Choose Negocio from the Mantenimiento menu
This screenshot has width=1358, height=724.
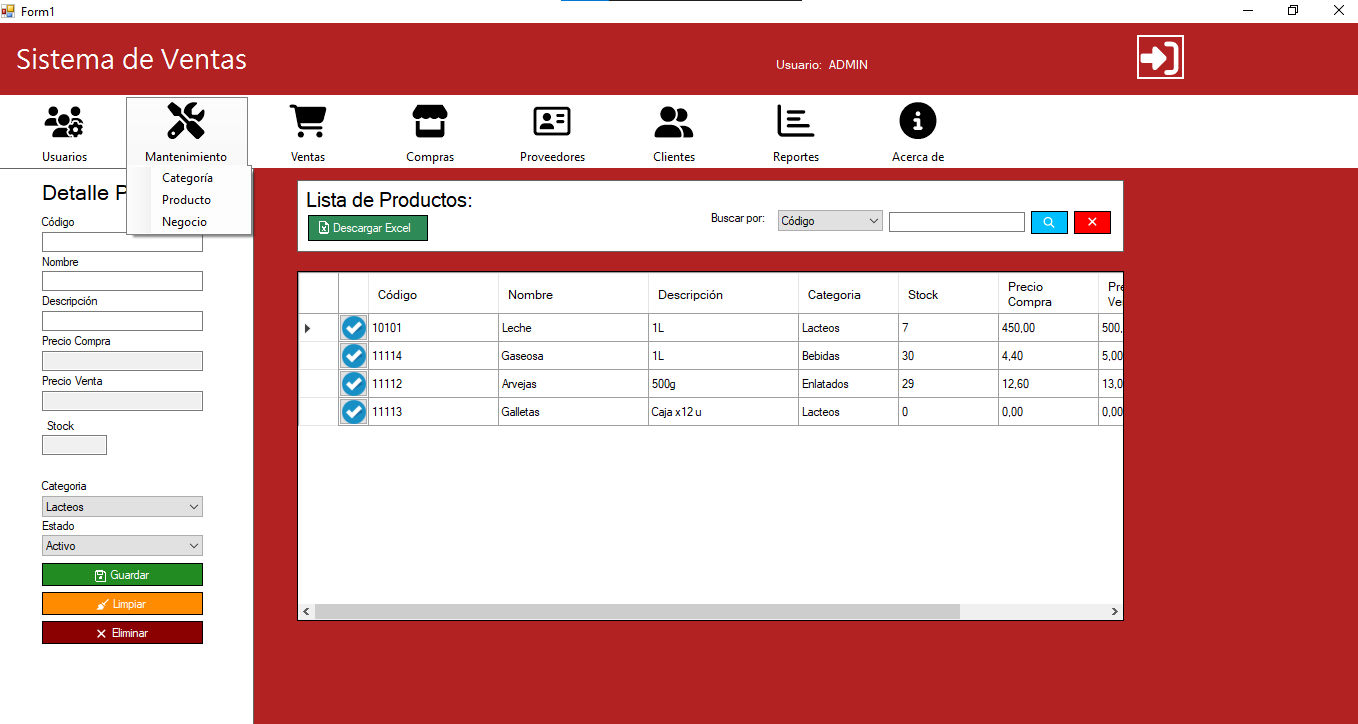point(184,222)
